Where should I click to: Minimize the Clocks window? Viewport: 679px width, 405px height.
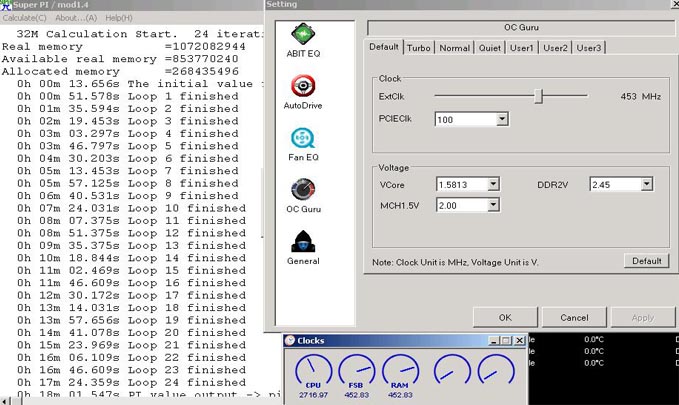click(x=493, y=341)
